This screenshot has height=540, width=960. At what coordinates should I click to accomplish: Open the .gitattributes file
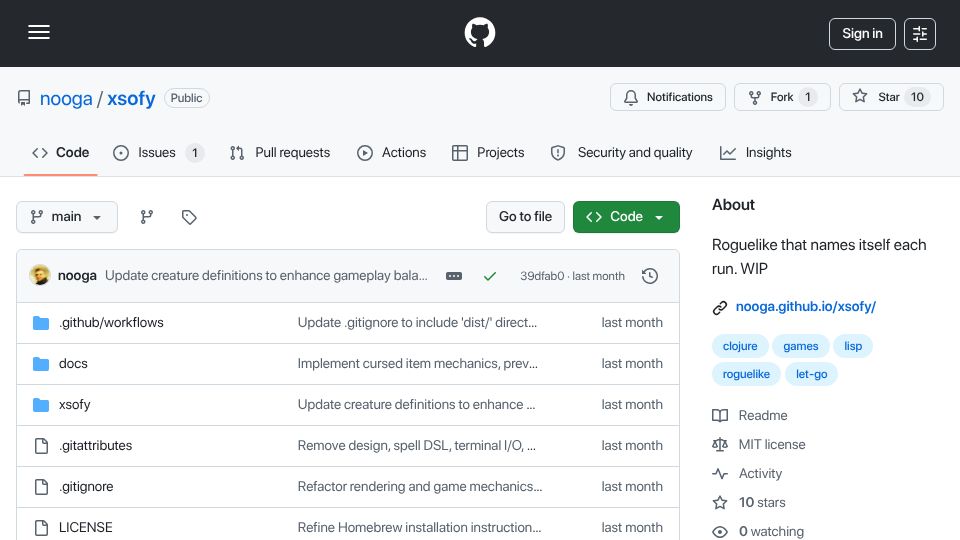(96, 446)
